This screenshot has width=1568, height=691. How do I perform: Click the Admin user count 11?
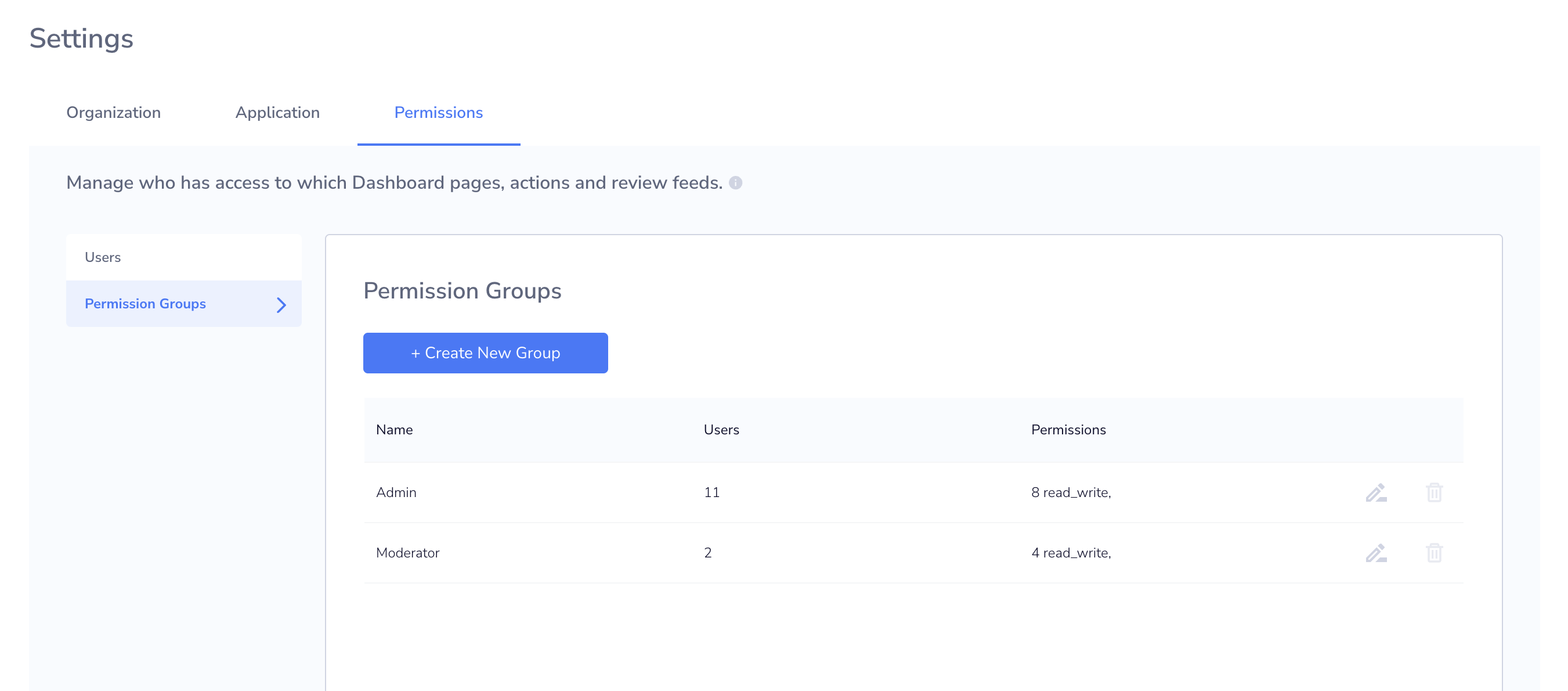[x=711, y=492]
